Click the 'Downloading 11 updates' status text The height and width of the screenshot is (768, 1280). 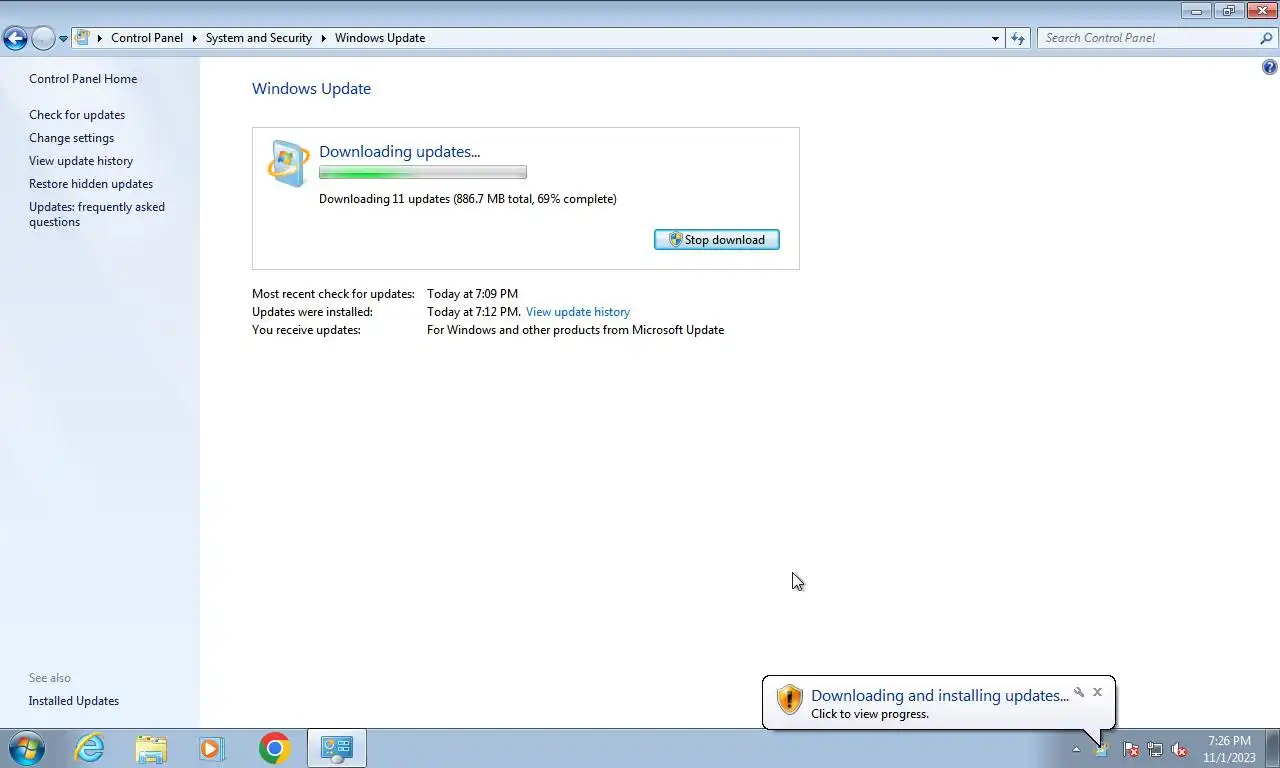pos(468,199)
